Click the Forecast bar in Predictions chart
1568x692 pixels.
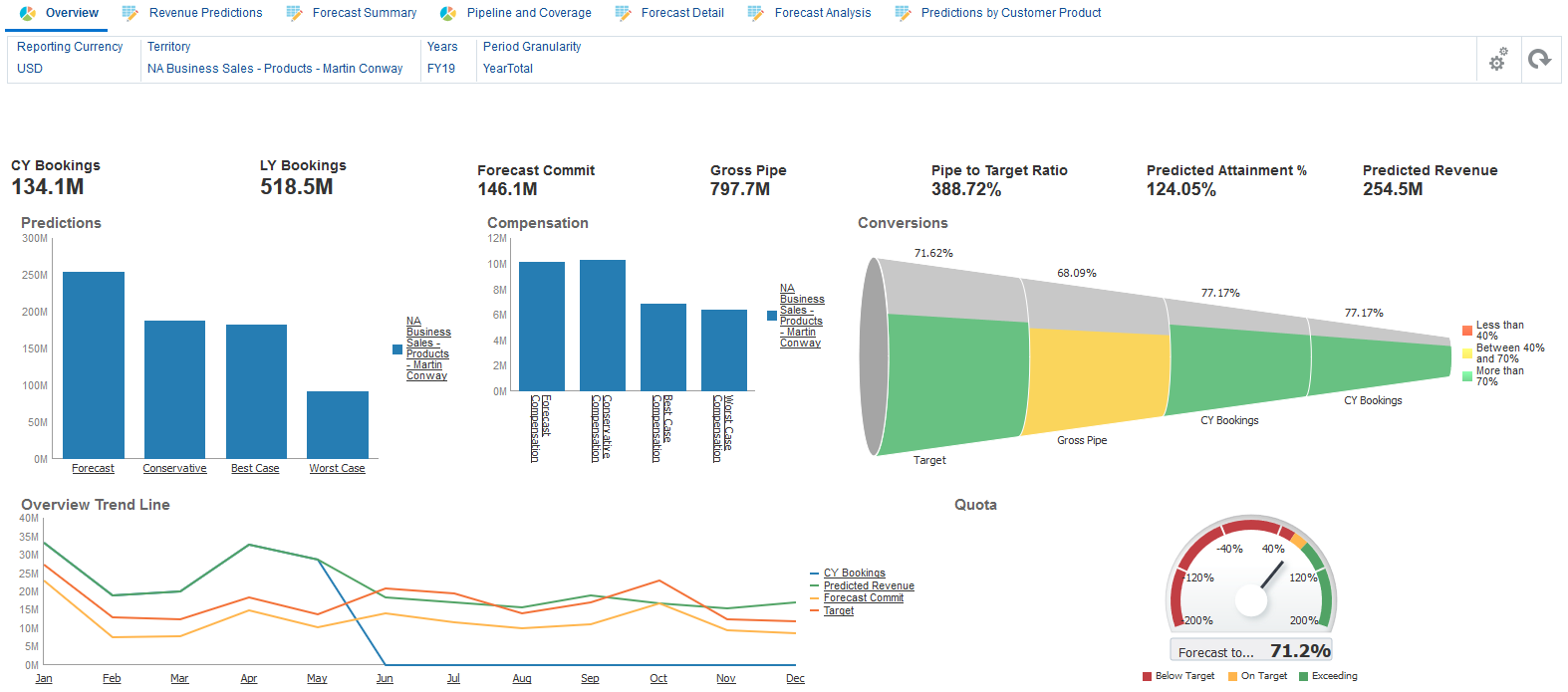pos(94,364)
